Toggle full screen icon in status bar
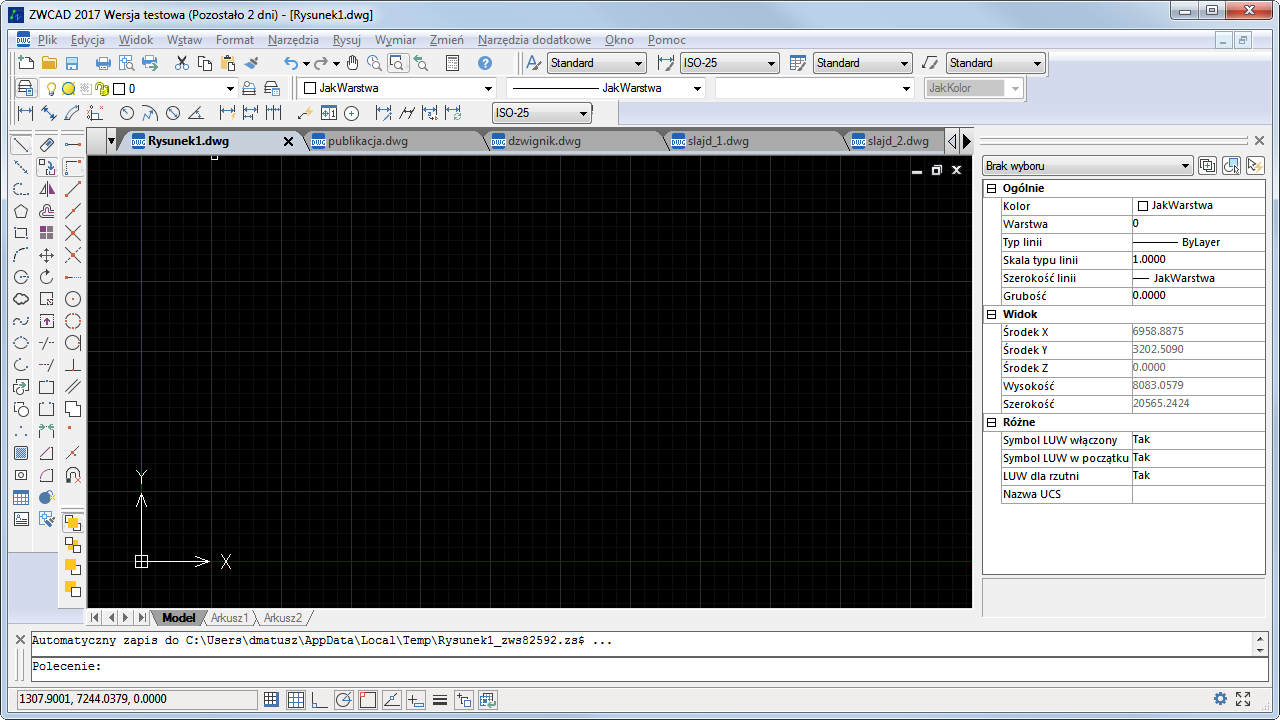The width and height of the screenshot is (1280, 720). coord(1244,699)
